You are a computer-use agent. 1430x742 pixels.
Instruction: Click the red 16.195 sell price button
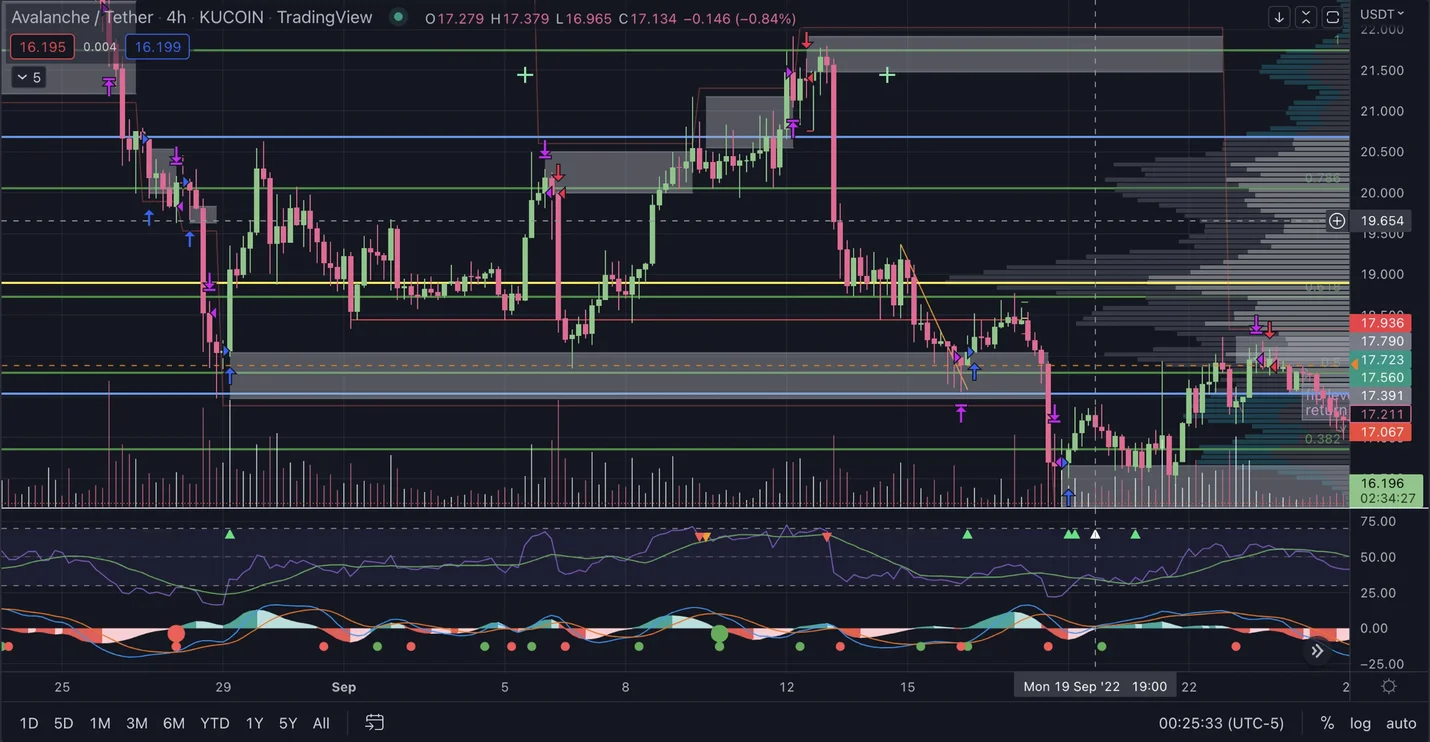click(x=42, y=47)
